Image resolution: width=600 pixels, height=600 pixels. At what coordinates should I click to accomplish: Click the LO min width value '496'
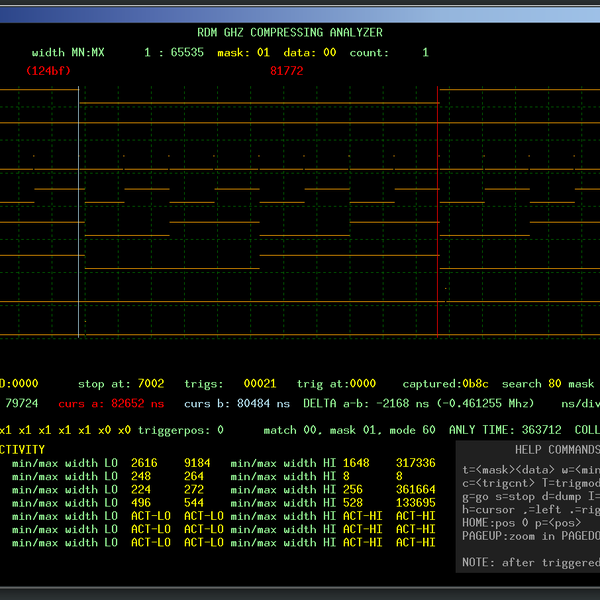pyautogui.click(x=141, y=503)
